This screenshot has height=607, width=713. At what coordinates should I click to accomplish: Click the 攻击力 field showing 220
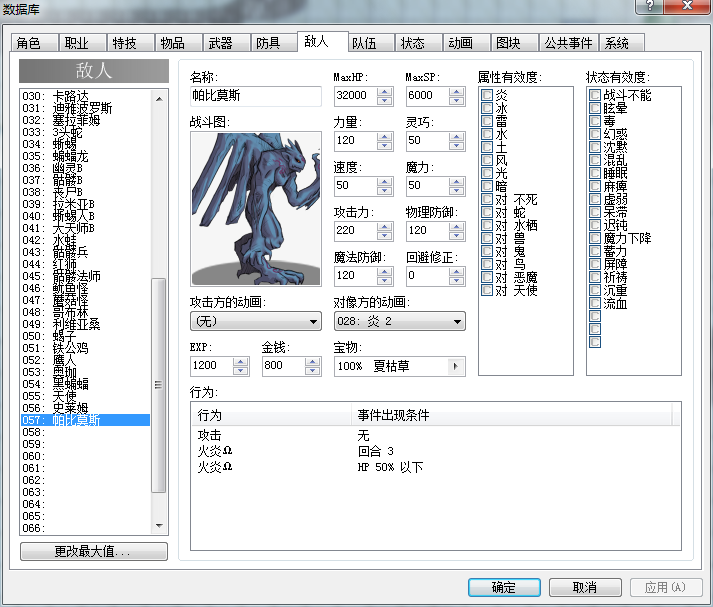point(356,231)
